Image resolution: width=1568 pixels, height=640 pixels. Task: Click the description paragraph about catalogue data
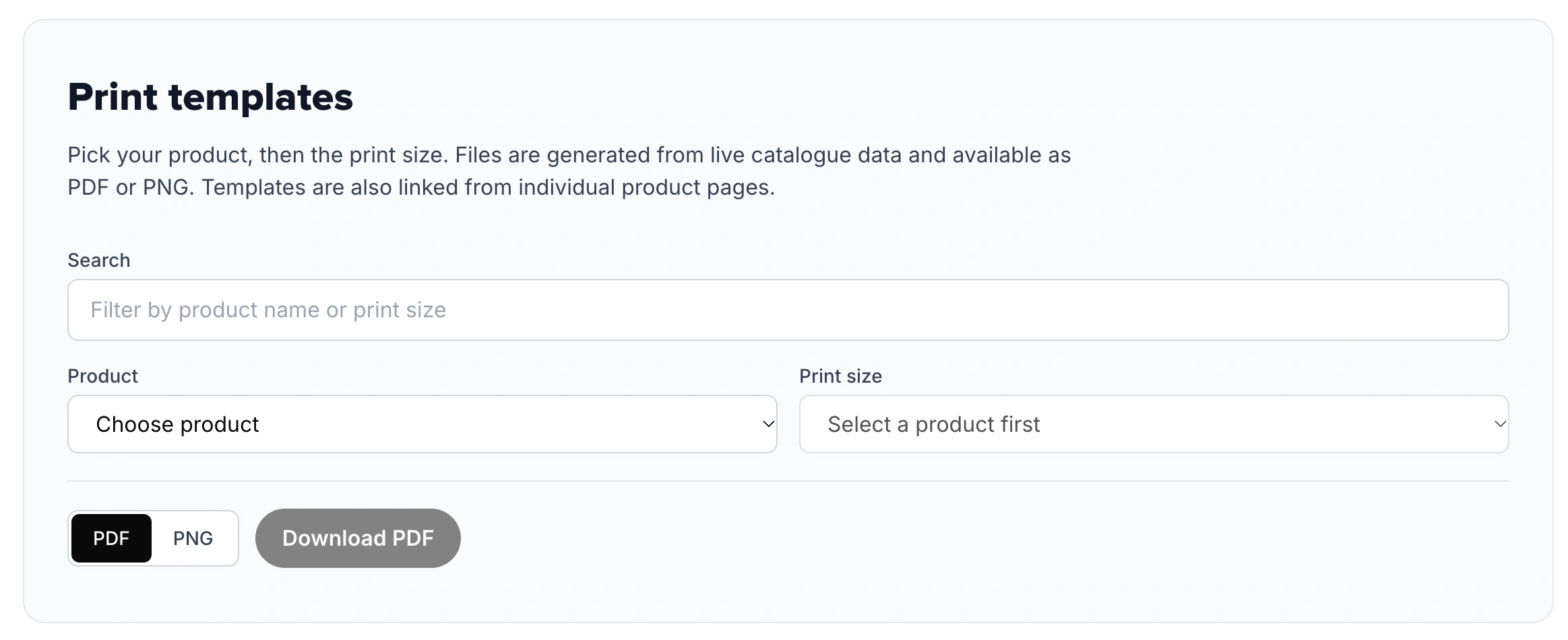tap(569, 171)
